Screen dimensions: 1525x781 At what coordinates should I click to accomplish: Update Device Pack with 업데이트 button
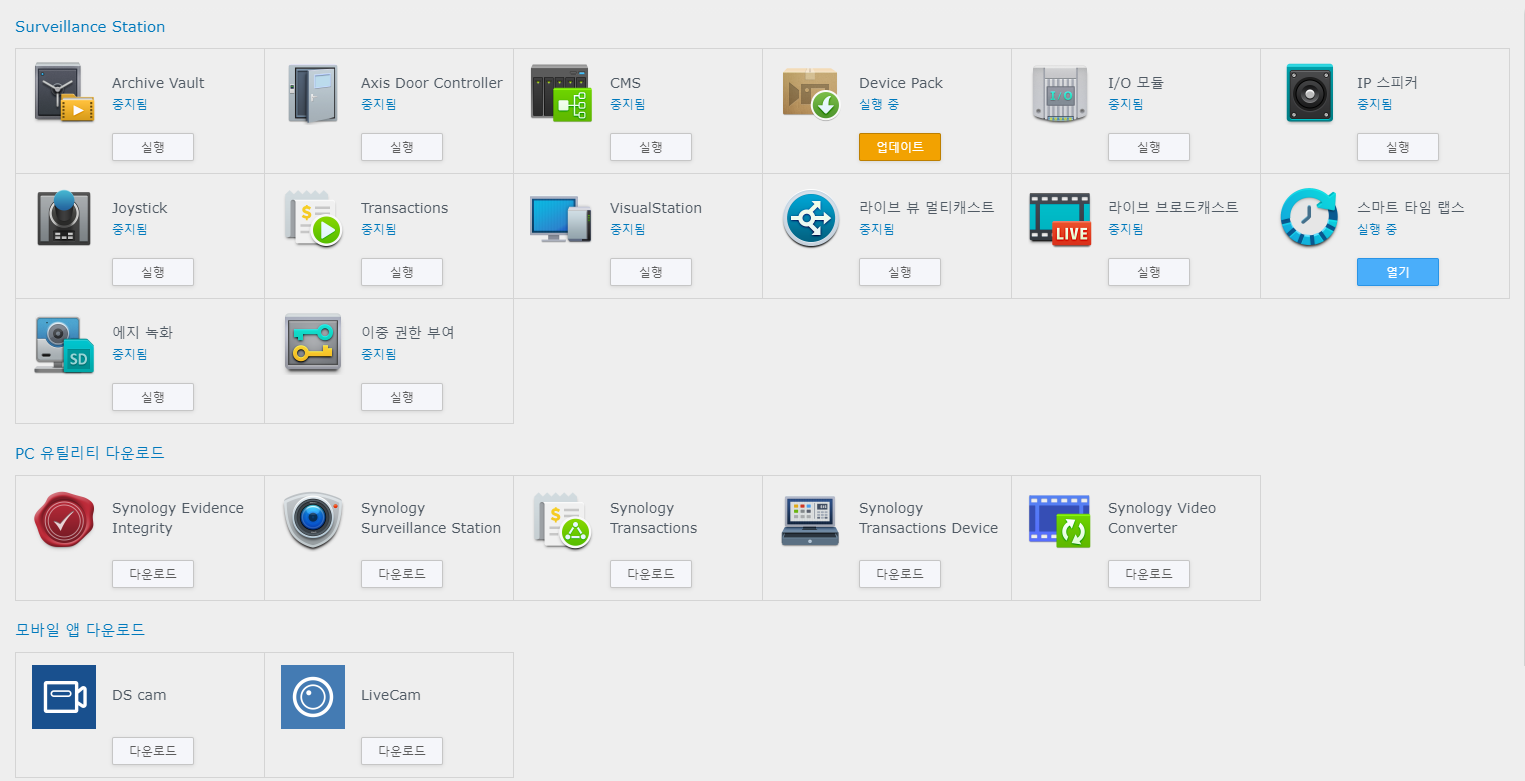pyautogui.click(x=900, y=147)
